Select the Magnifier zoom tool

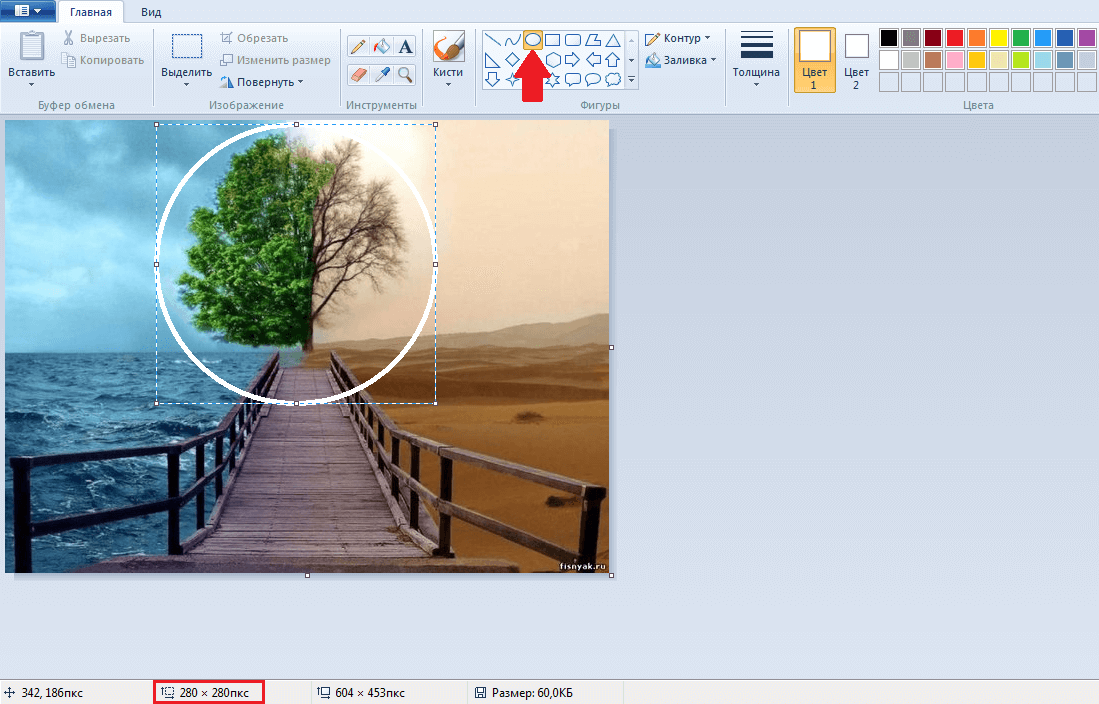tap(405, 75)
